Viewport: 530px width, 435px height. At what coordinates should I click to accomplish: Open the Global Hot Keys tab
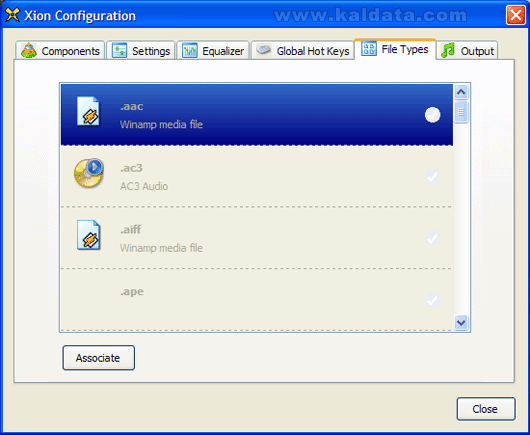(303, 50)
